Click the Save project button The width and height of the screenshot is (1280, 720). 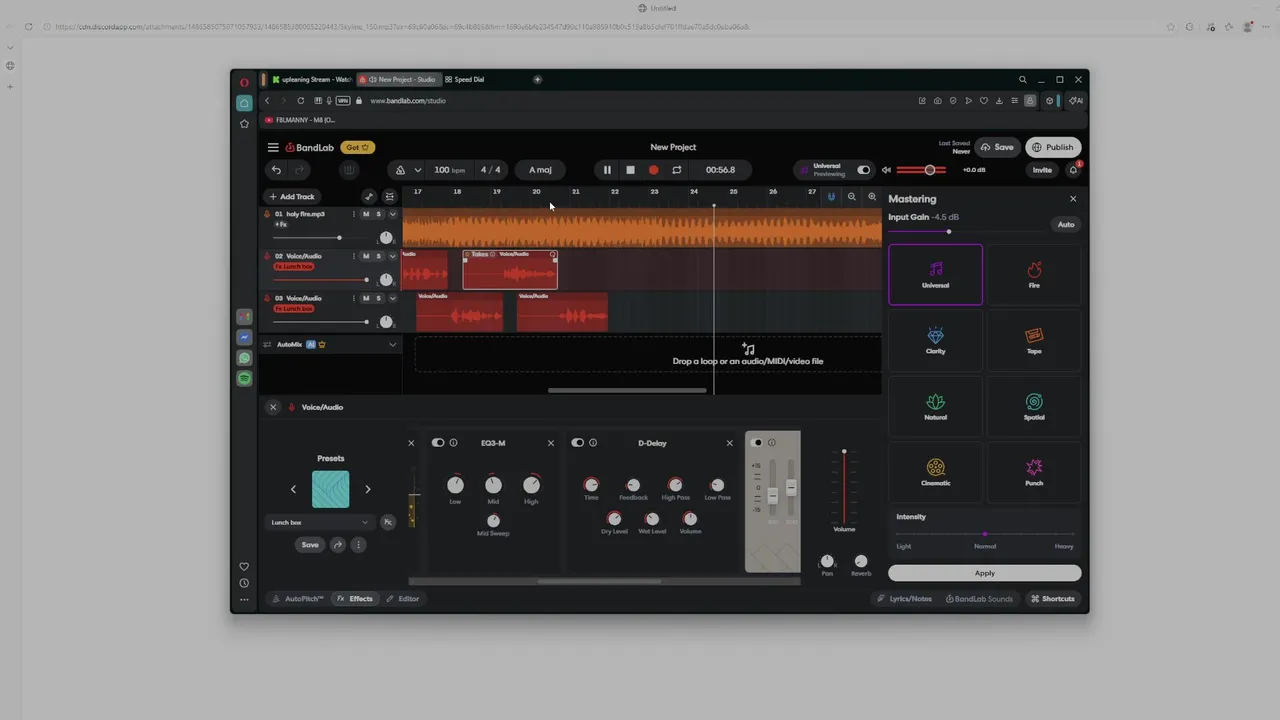pyautogui.click(x=997, y=147)
